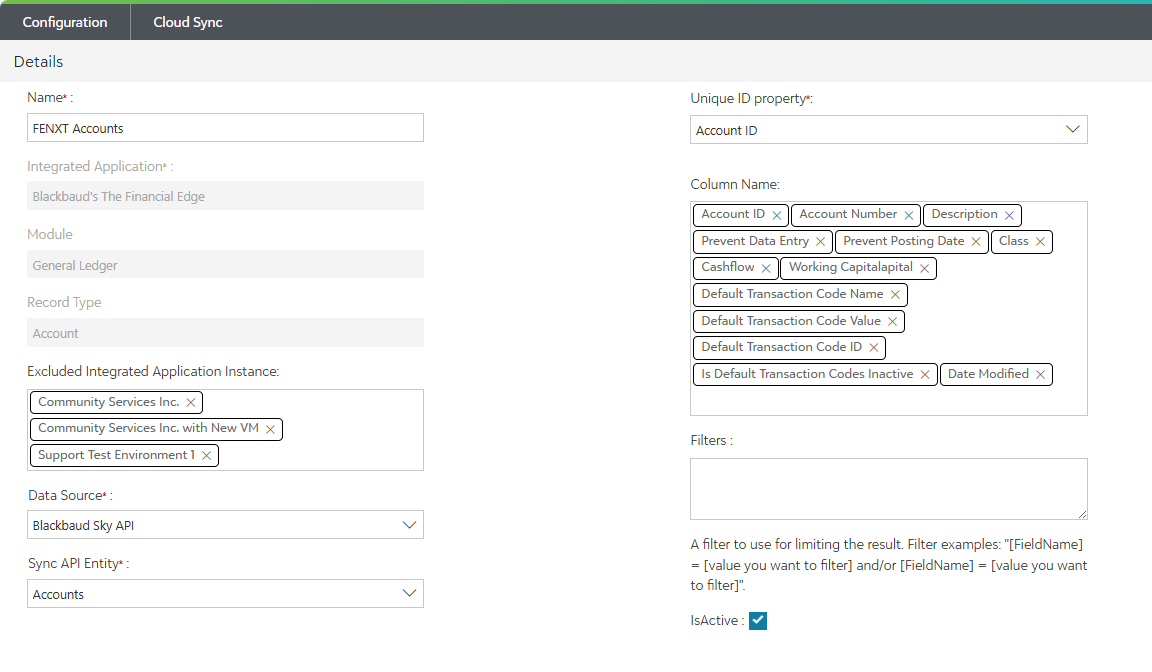Remove the Class column tag

[x=1040, y=242]
